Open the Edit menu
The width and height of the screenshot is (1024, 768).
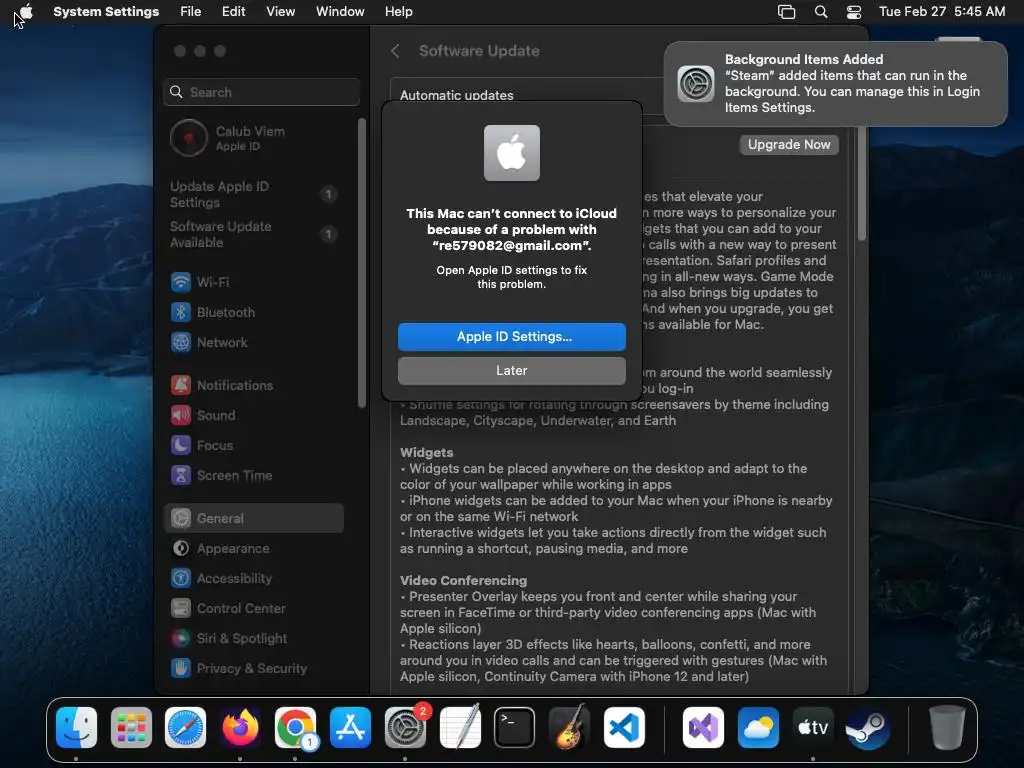pos(233,11)
